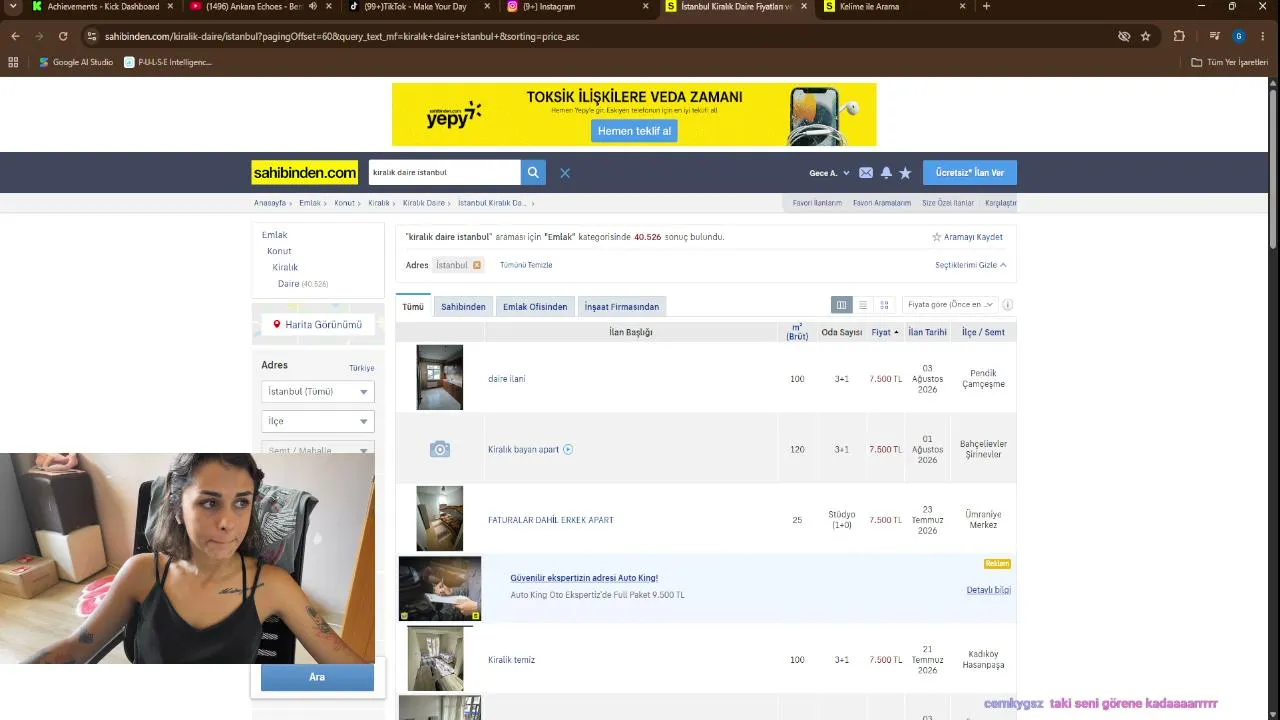Remove the İstanbul address filter chip
The width and height of the screenshot is (1280, 720).
click(x=477, y=265)
